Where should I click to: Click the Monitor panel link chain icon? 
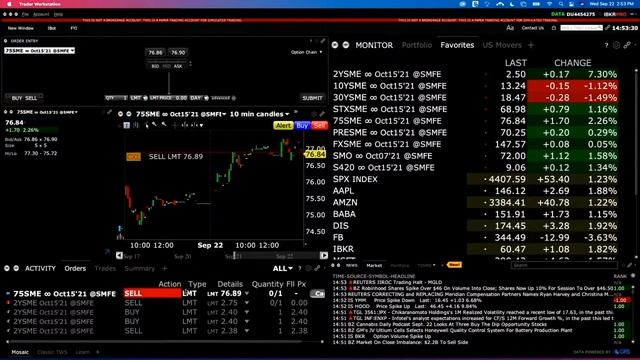tap(627, 45)
